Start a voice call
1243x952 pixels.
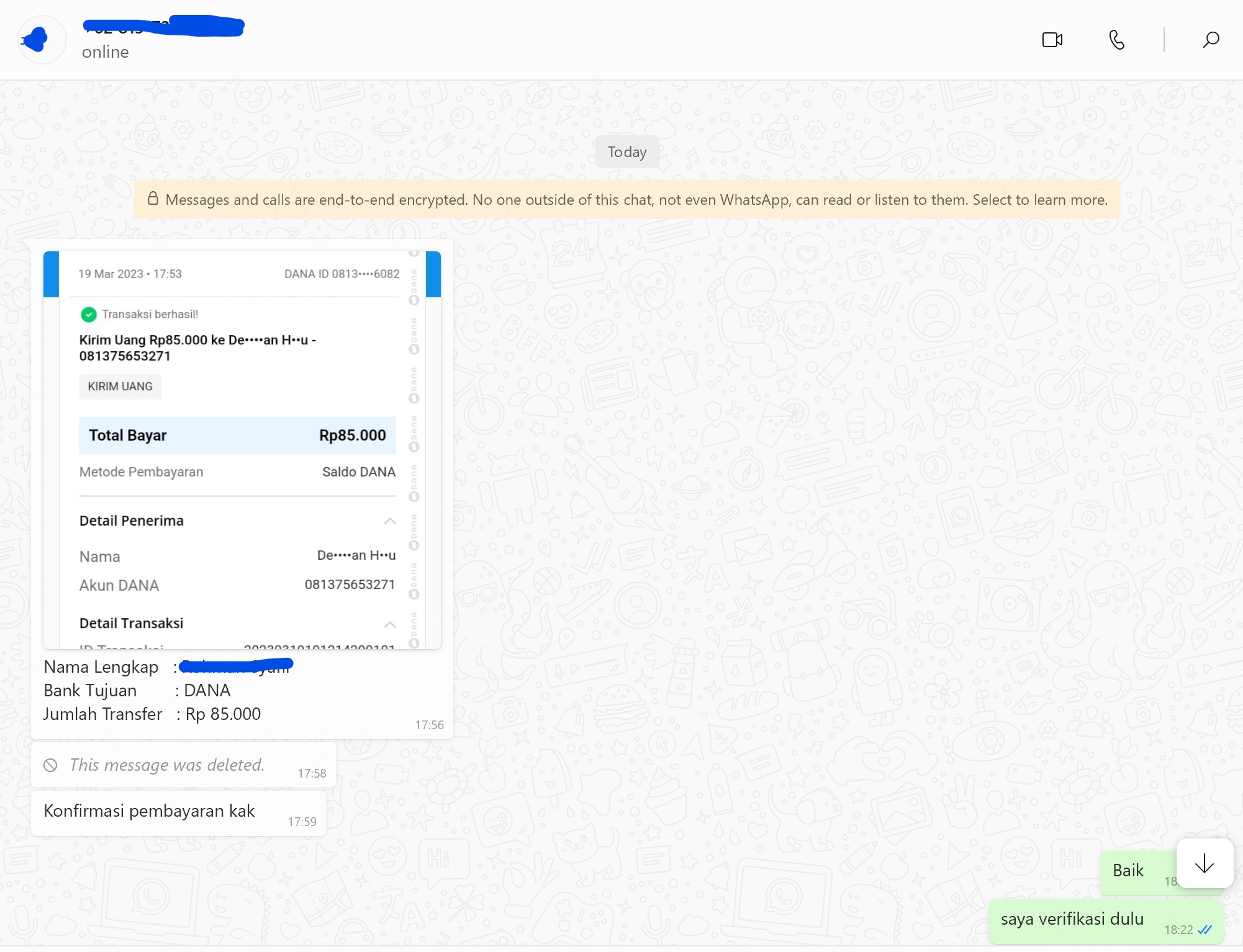click(1116, 40)
